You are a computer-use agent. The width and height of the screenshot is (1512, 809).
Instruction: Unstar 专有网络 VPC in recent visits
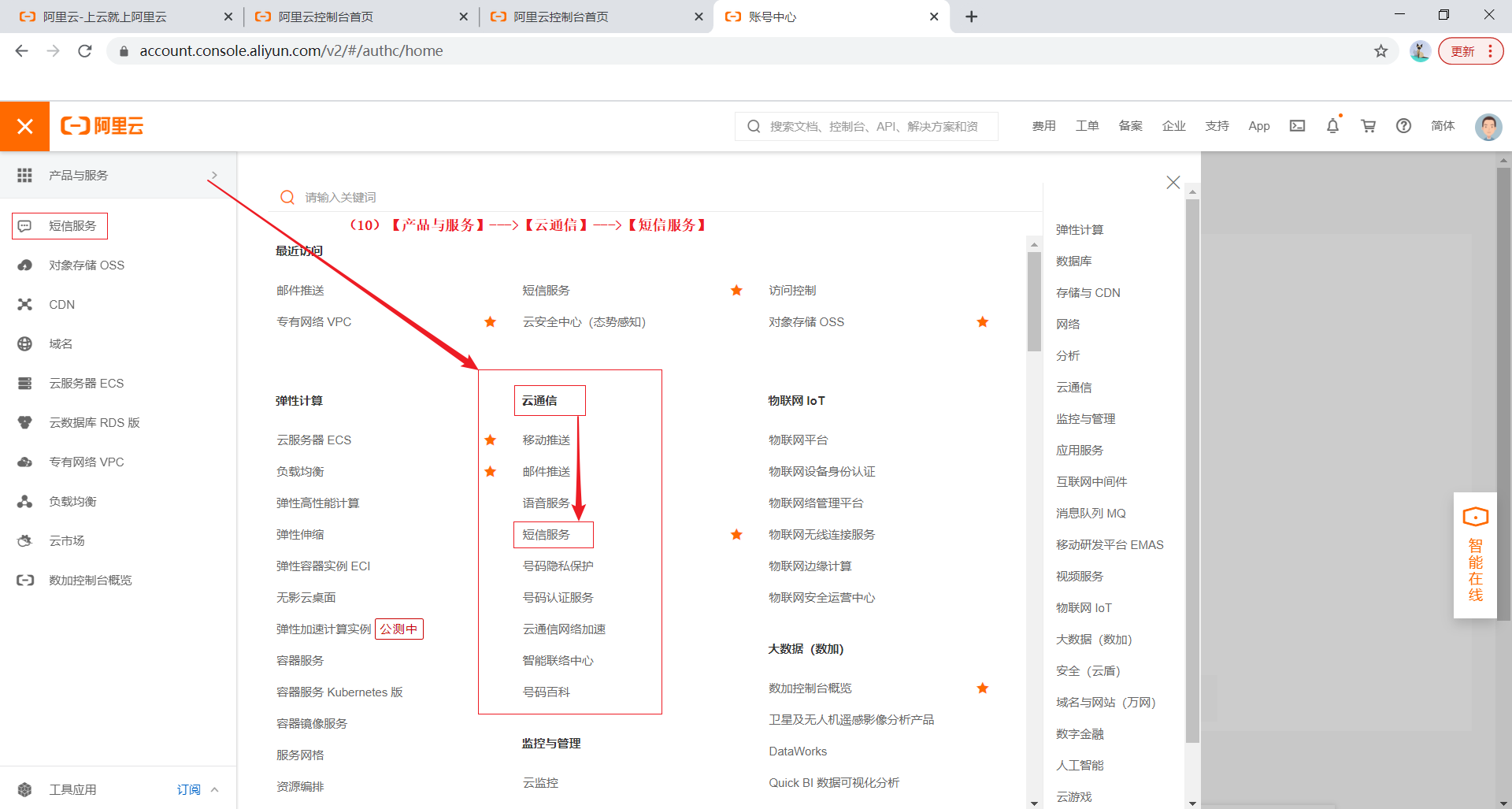[x=490, y=322]
